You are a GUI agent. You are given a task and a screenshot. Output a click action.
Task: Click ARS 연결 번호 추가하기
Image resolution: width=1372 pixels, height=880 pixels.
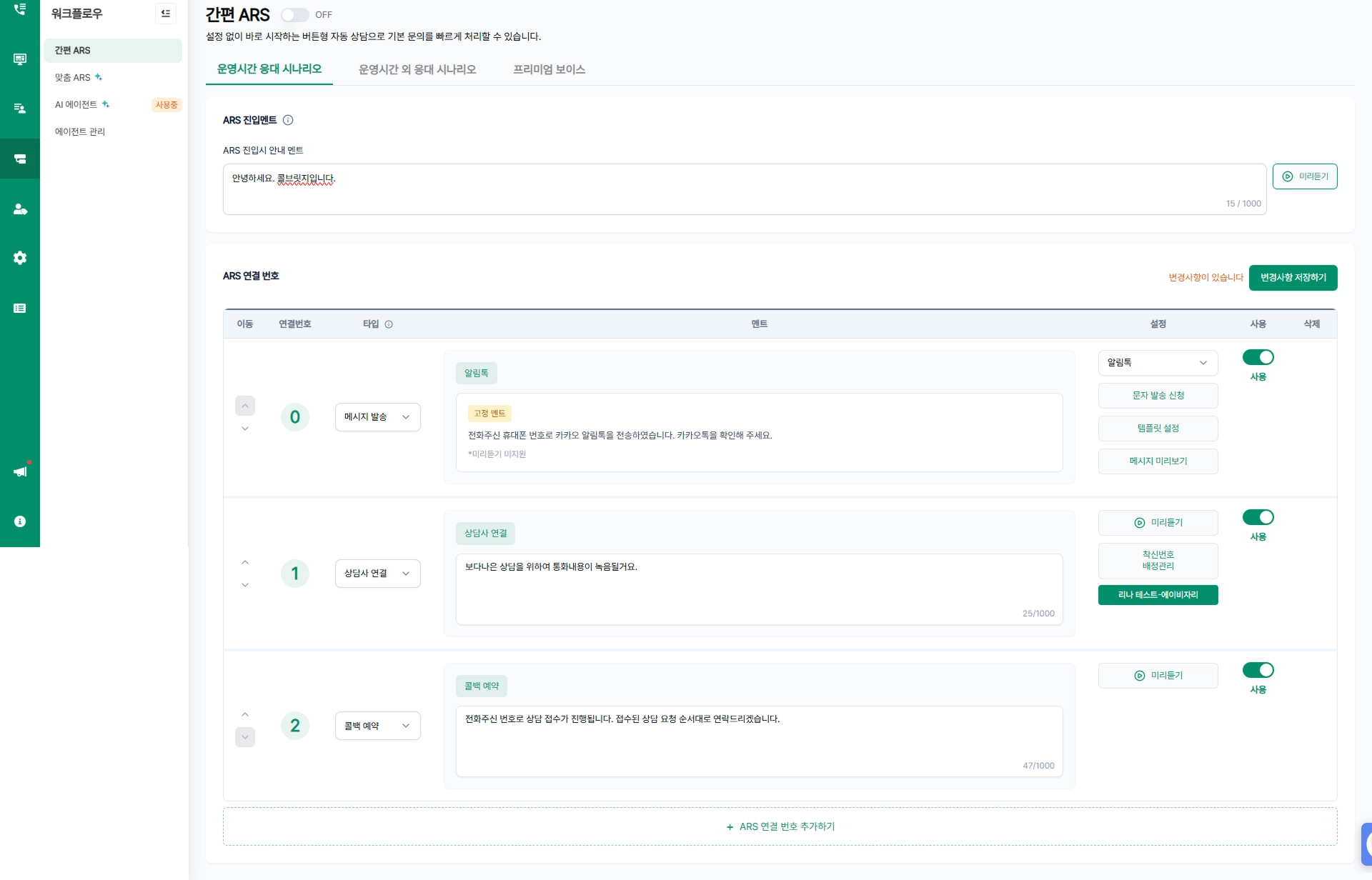(x=780, y=826)
